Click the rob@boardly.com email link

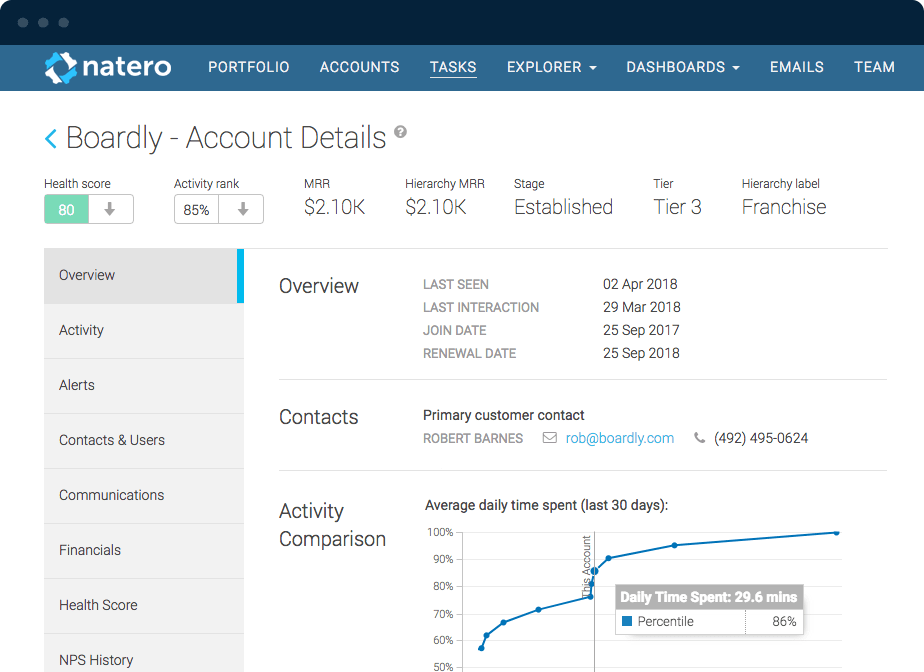coord(619,438)
